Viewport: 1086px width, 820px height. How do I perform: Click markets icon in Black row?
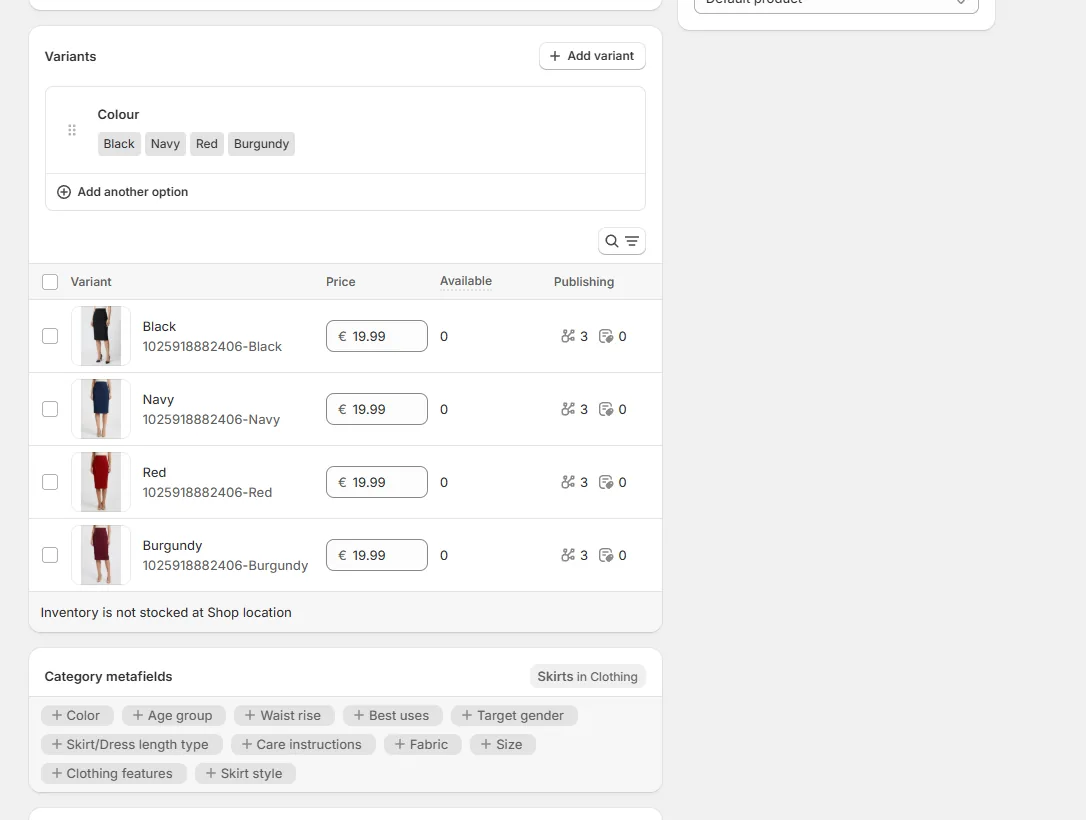point(606,336)
